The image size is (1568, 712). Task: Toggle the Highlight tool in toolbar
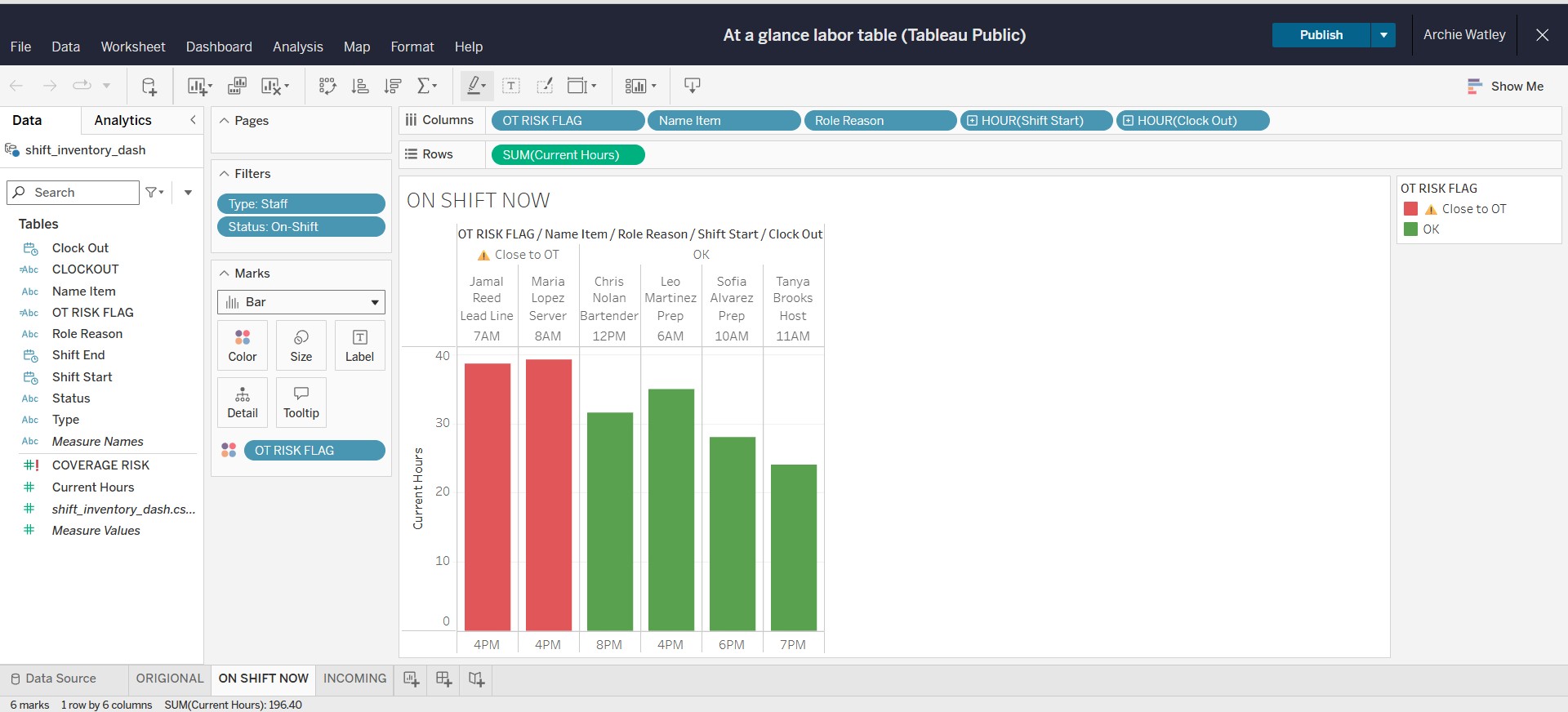click(475, 86)
